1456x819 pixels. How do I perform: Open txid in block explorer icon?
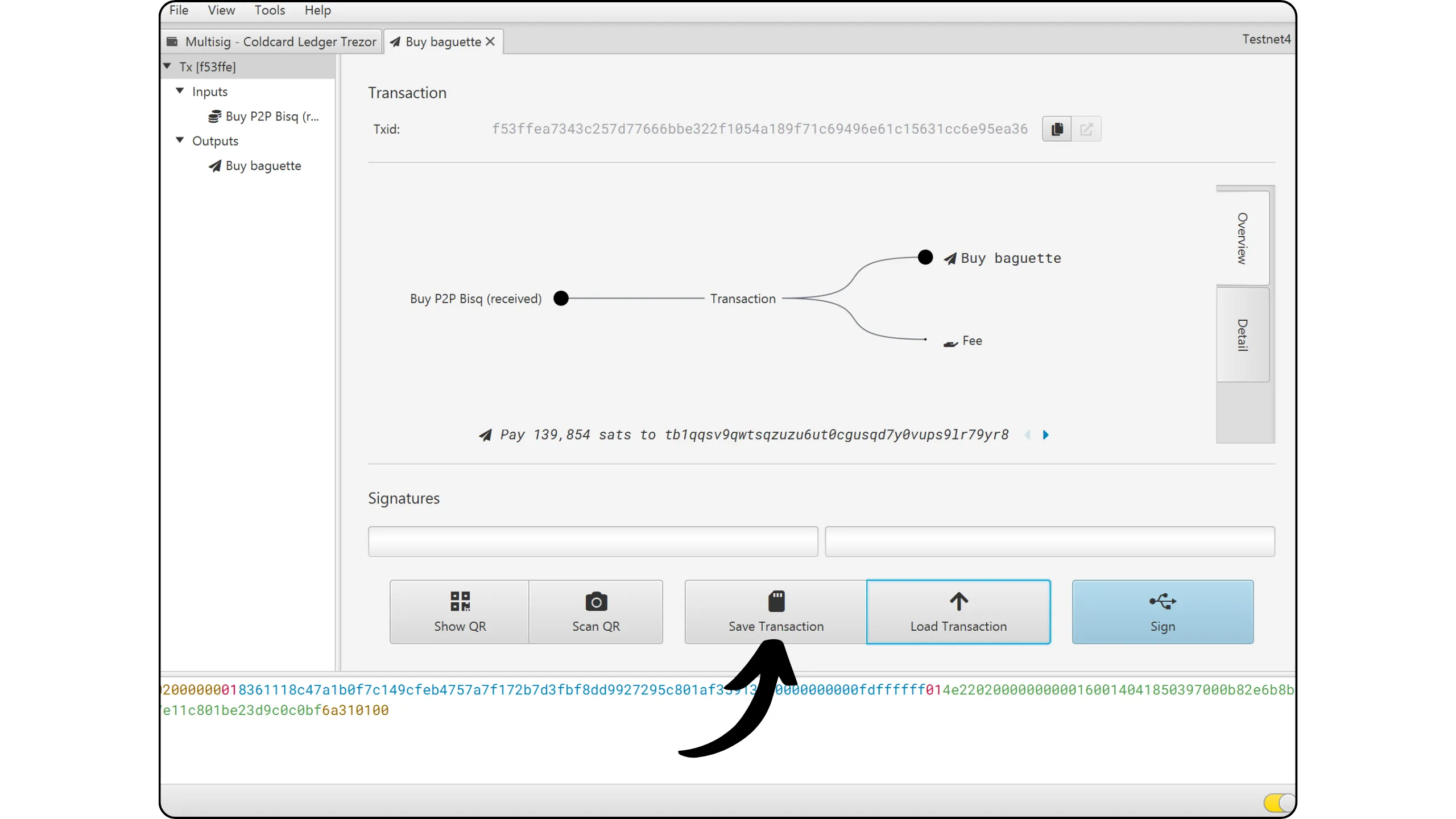(x=1086, y=129)
